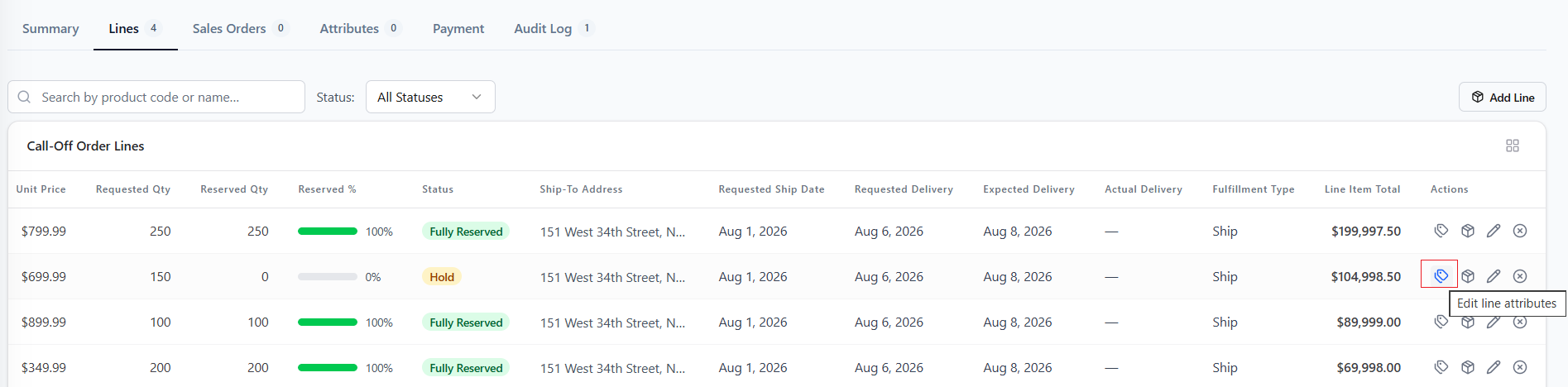1568x387 pixels.
Task: Click the pencil edit icon on the $349.99 line
Action: (x=1494, y=367)
